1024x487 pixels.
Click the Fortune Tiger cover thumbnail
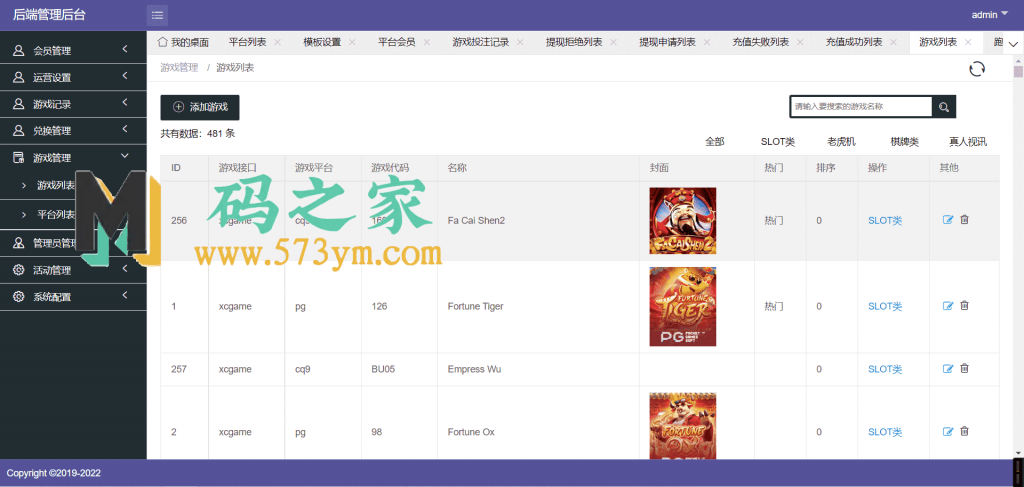pyautogui.click(x=682, y=307)
